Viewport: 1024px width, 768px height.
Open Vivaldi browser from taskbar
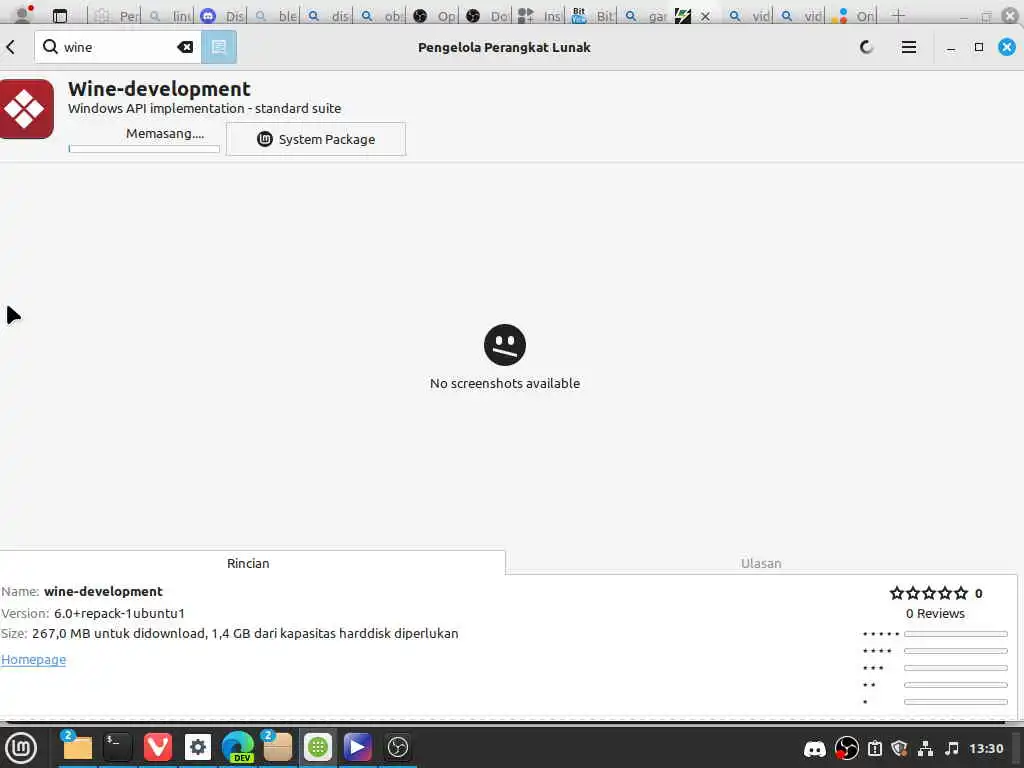point(157,748)
